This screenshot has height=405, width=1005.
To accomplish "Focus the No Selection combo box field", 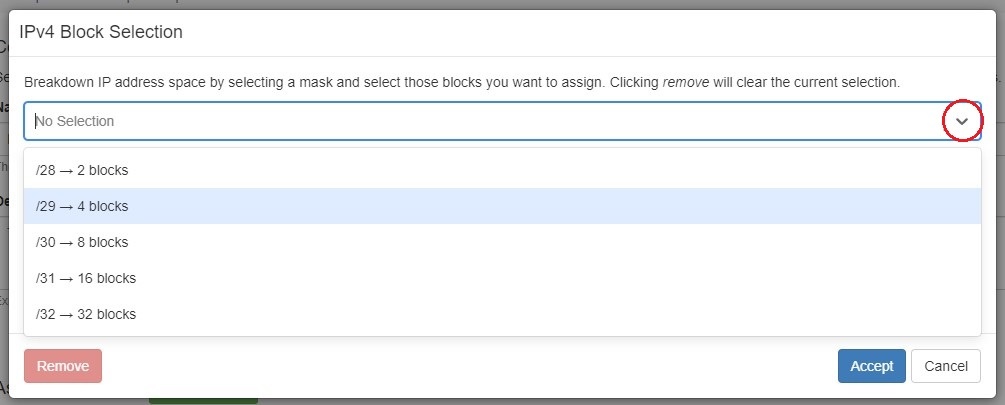I will [x=480, y=121].
